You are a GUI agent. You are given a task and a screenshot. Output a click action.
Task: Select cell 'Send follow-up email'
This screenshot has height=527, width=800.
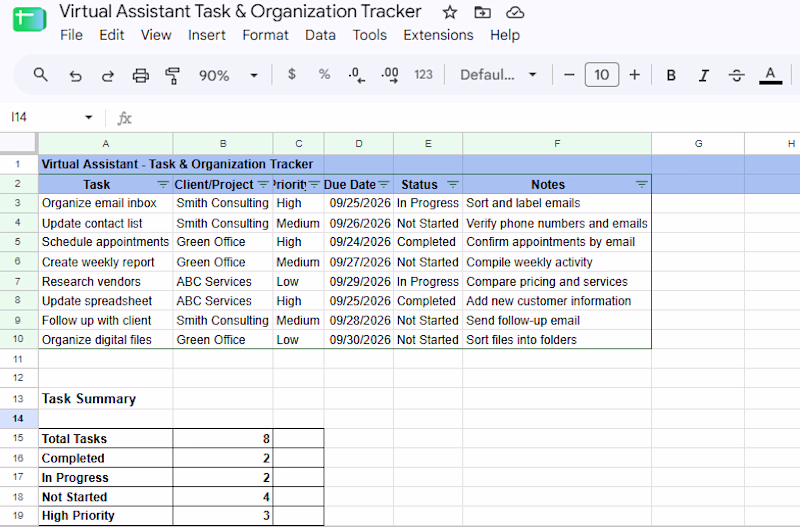click(x=557, y=320)
